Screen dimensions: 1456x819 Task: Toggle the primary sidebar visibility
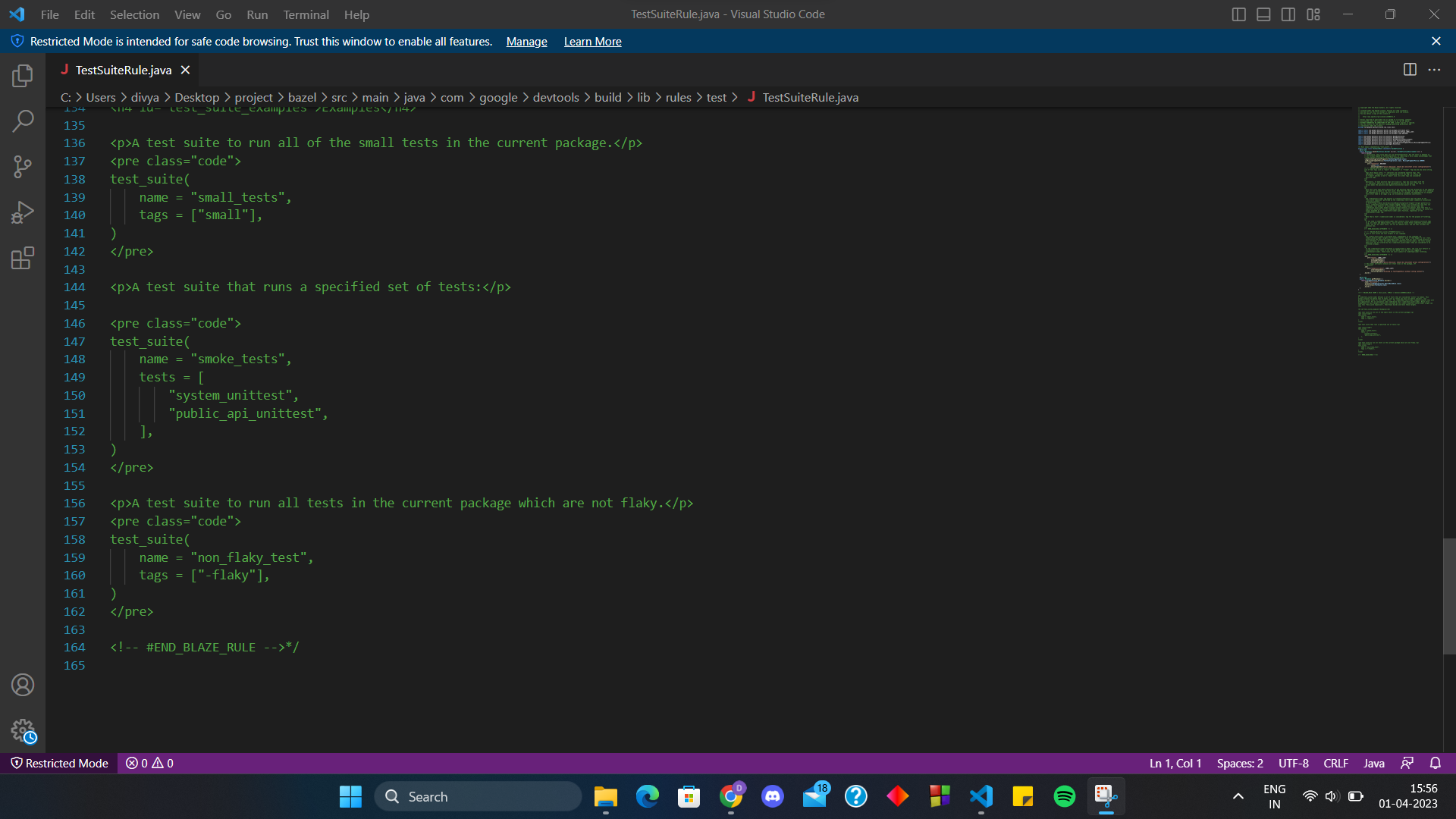pos(1239,14)
